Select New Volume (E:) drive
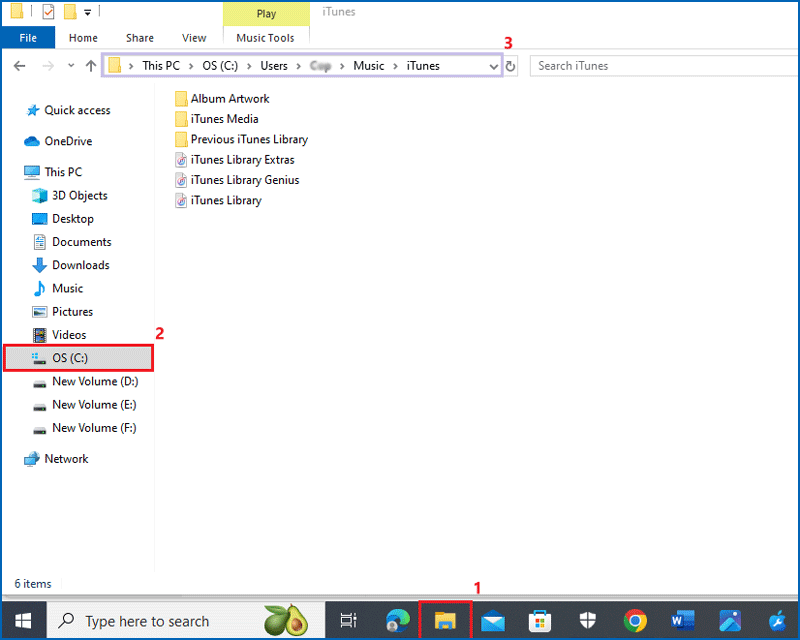Viewport: 800px width, 640px height. pyautogui.click(x=85, y=405)
